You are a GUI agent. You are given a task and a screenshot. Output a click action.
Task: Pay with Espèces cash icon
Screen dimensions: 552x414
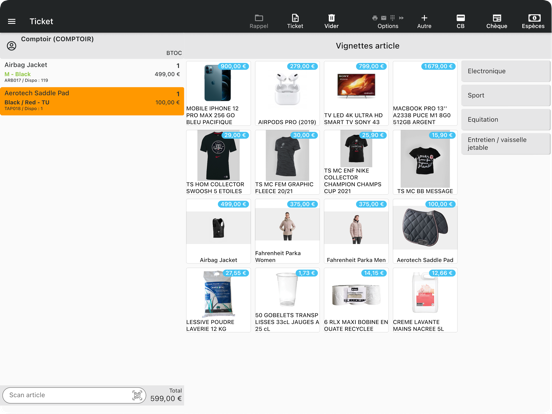533,21
